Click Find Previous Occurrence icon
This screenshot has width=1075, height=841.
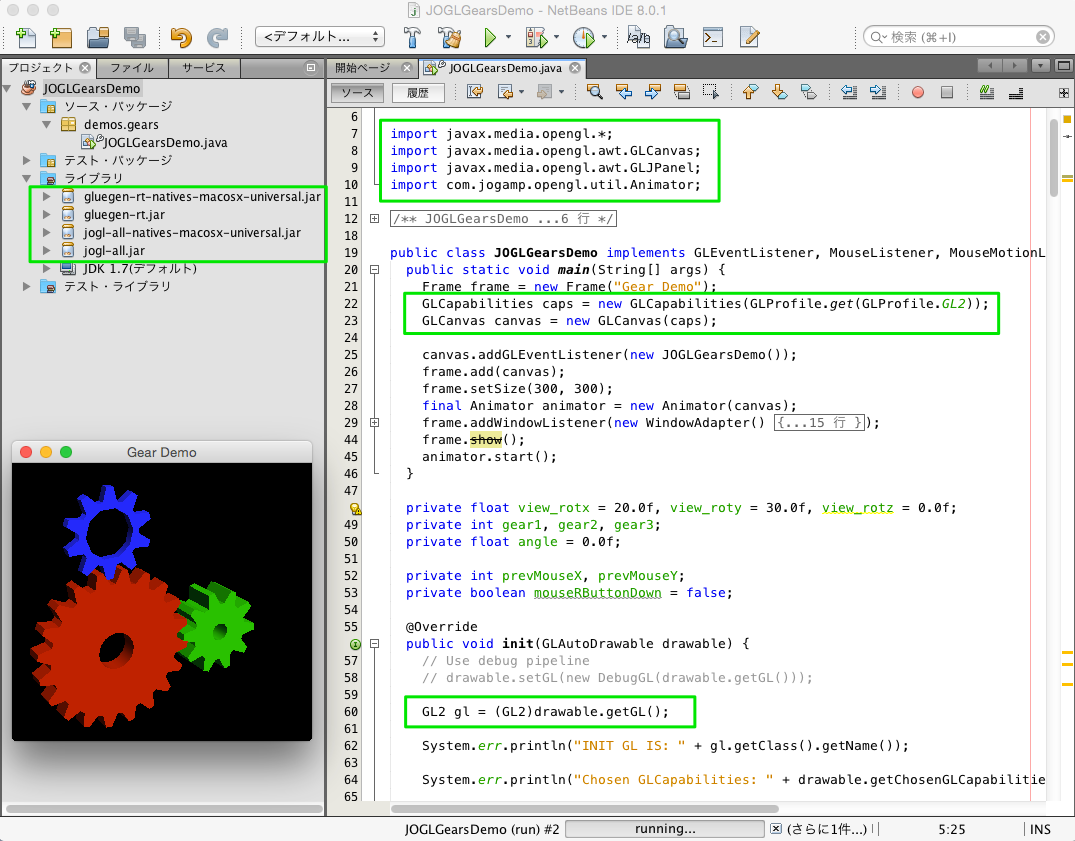pyautogui.click(x=624, y=92)
